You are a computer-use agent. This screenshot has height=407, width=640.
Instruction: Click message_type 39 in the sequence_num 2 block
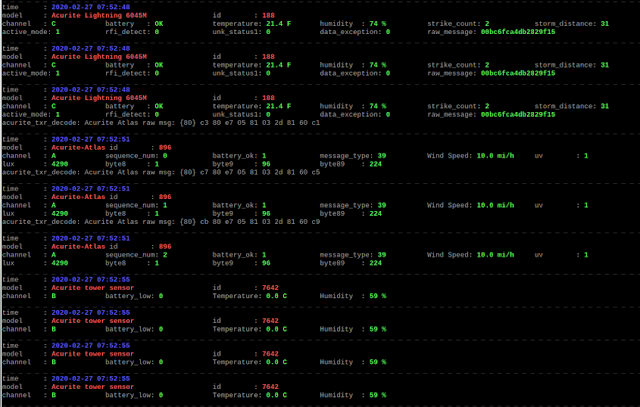pos(382,255)
